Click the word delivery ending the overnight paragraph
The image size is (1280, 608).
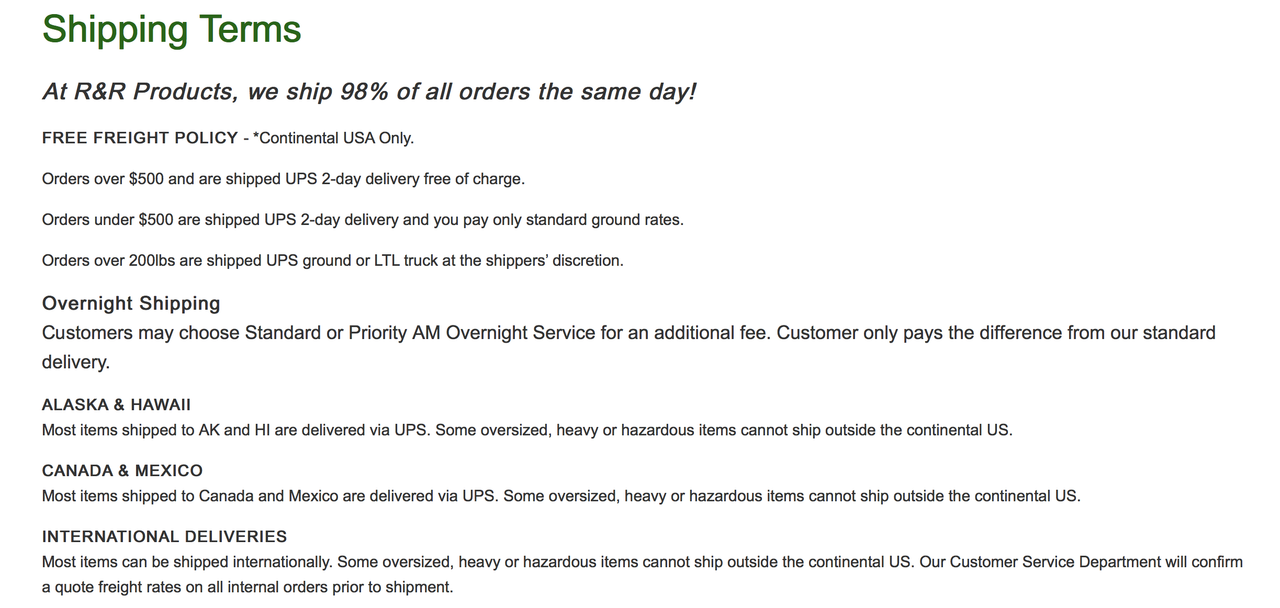(75, 362)
